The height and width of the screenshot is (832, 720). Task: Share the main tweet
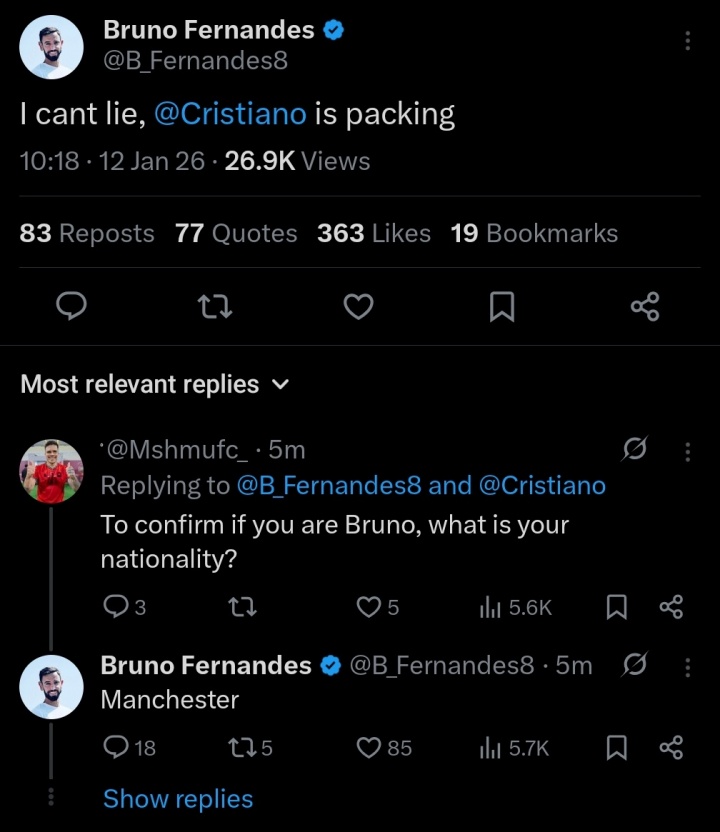pyautogui.click(x=645, y=307)
